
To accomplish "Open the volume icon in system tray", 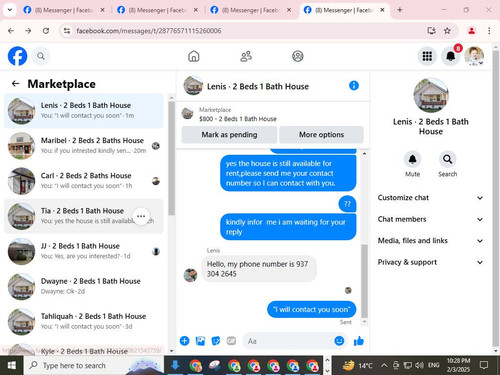I will [419, 365].
